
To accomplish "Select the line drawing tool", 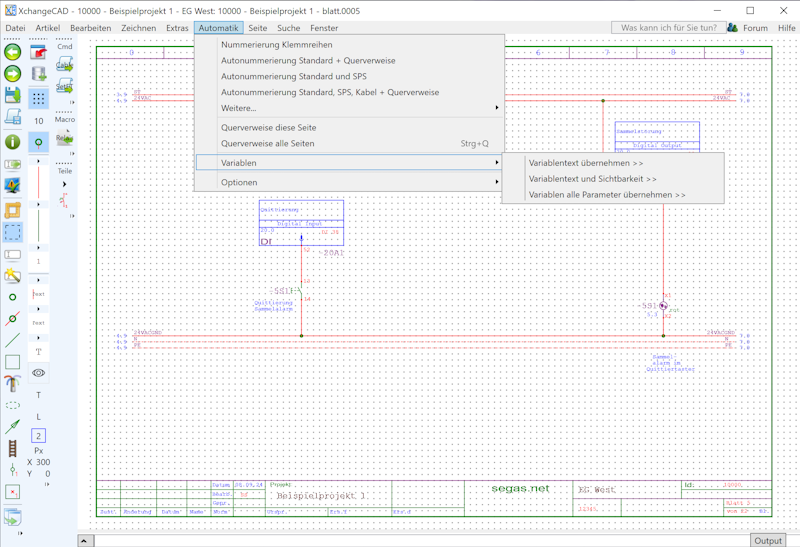I will [13, 340].
